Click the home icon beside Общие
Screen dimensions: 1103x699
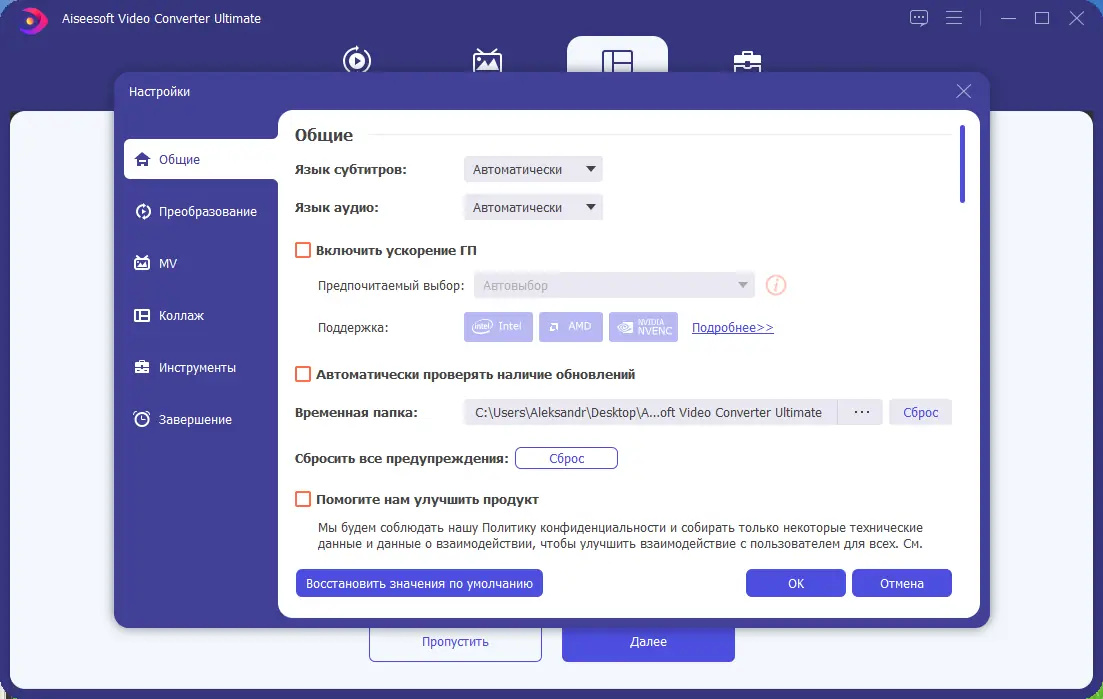(142, 160)
